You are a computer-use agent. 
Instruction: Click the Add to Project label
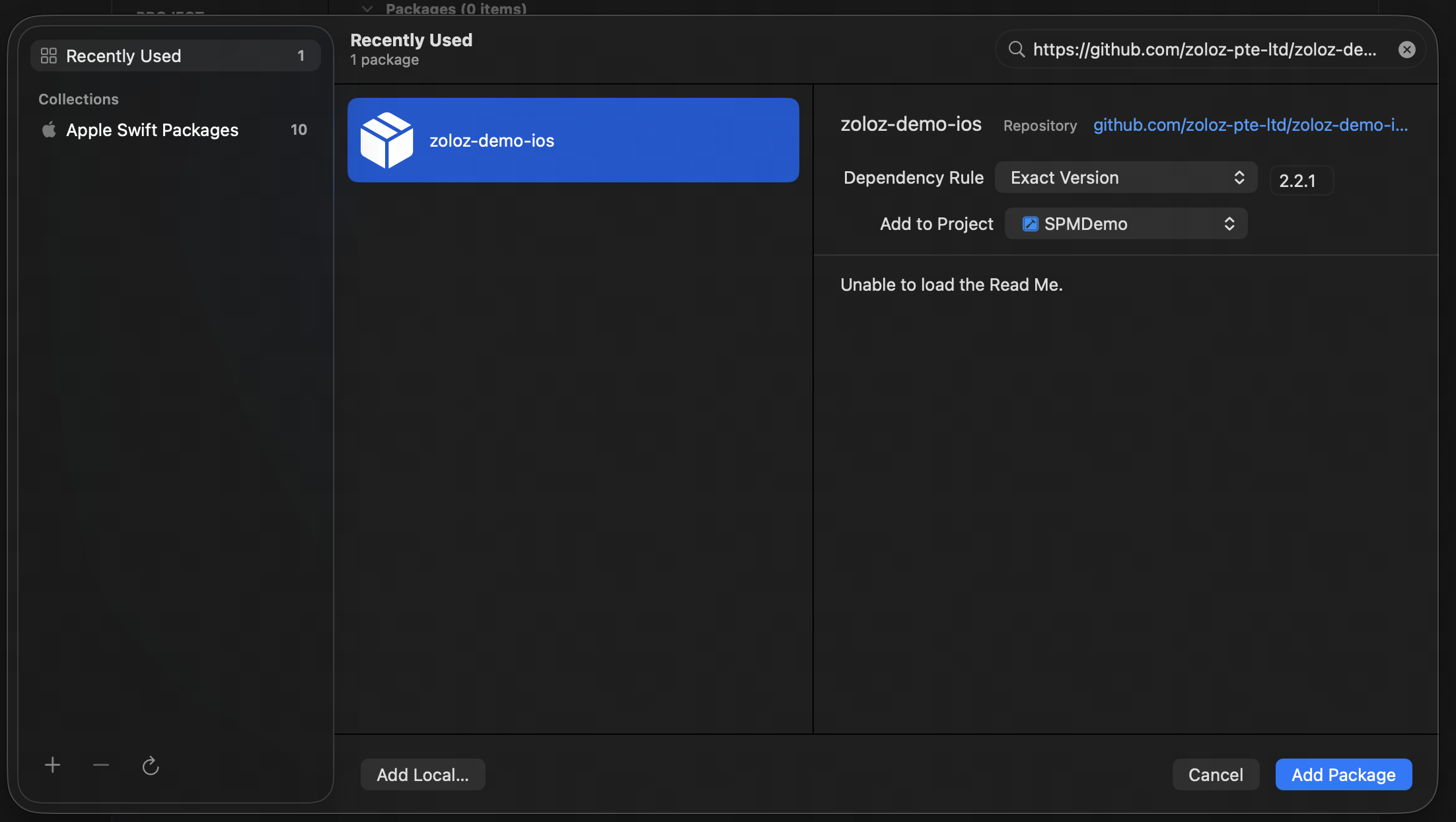[x=937, y=224]
